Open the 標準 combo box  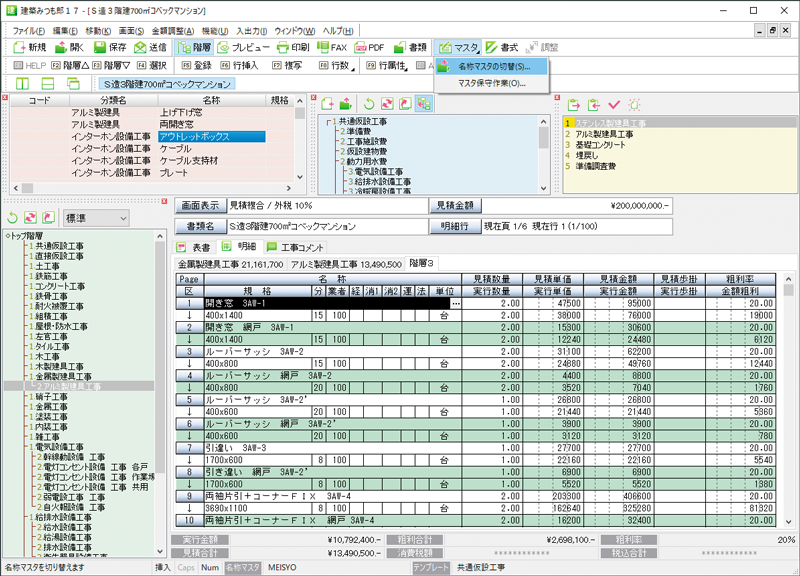coord(96,218)
